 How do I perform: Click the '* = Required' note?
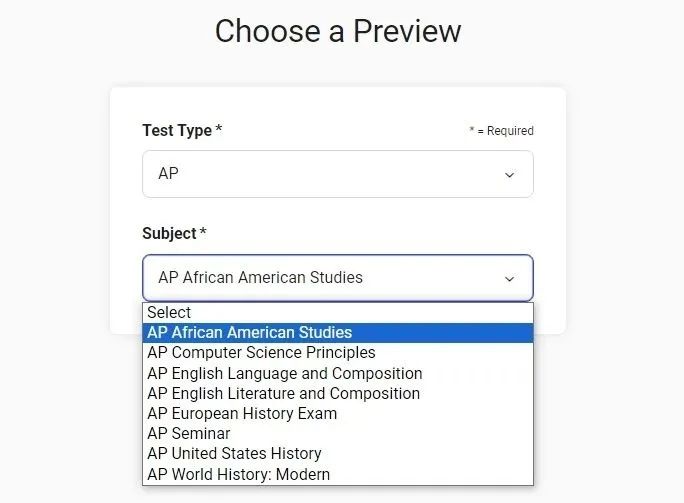coord(501,131)
